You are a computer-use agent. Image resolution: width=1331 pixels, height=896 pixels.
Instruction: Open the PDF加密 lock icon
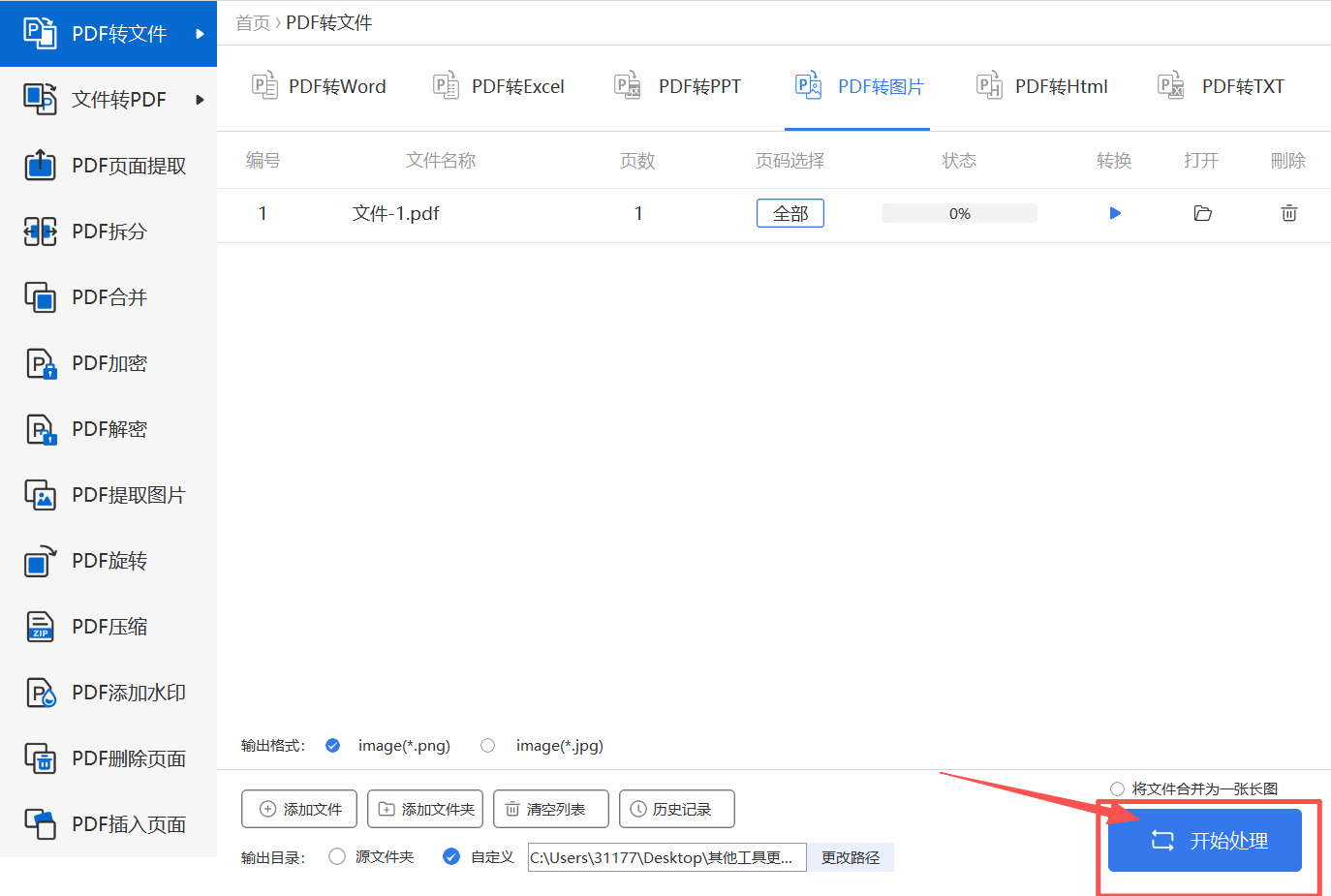click(x=40, y=363)
